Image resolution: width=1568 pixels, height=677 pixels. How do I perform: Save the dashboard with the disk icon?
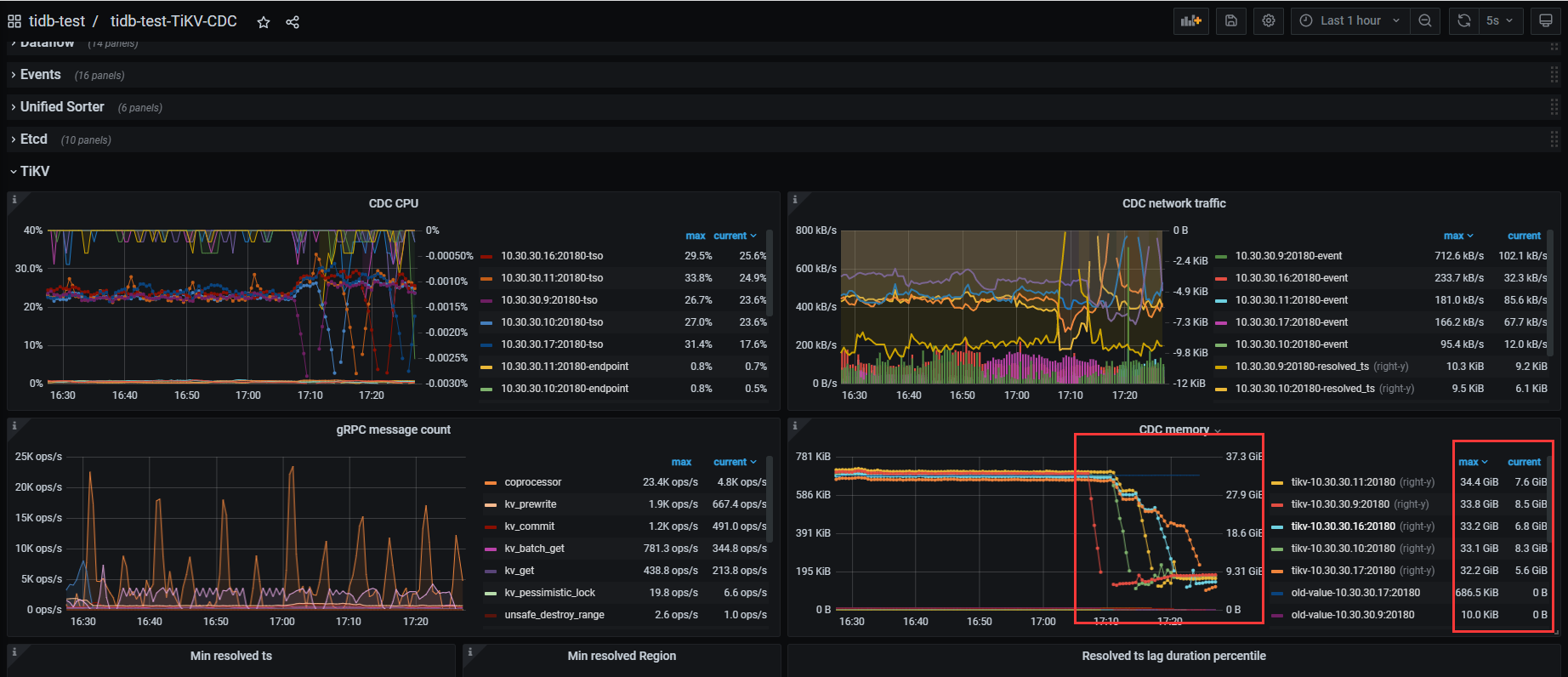click(x=1230, y=21)
